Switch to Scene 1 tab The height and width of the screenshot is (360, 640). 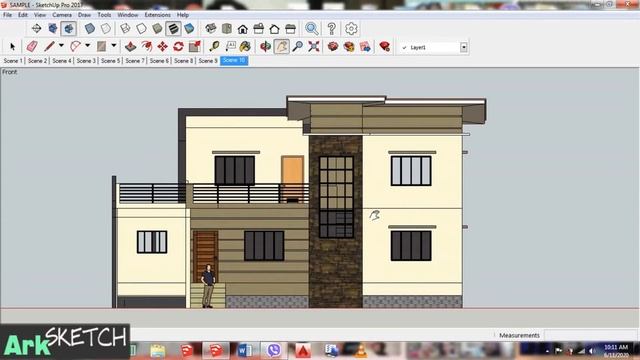pyautogui.click(x=13, y=61)
